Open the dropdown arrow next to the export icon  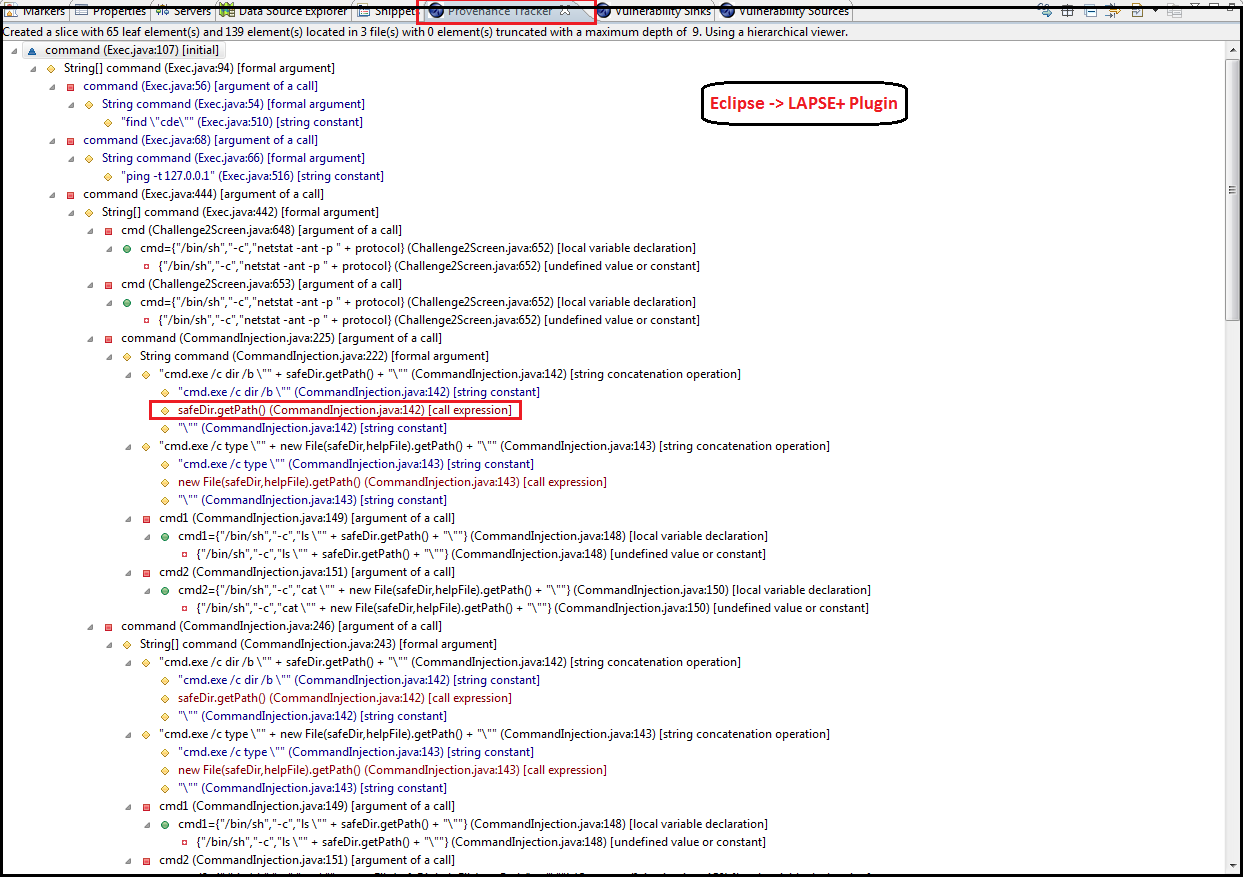pos(1157,10)
